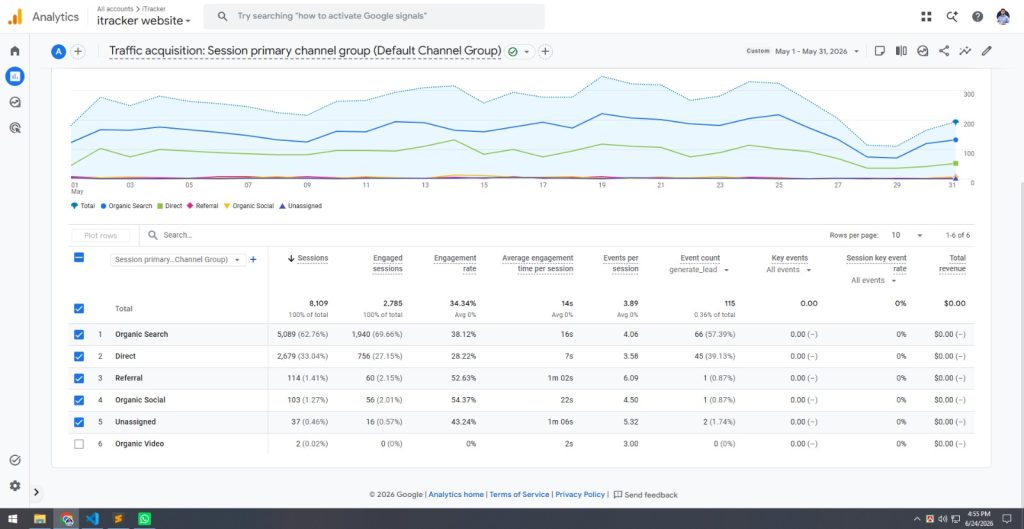Viewport: 1024px width, 529px height.
Task: Expand the sidebar navigation arrow
Action: click(x=36, y=492)
